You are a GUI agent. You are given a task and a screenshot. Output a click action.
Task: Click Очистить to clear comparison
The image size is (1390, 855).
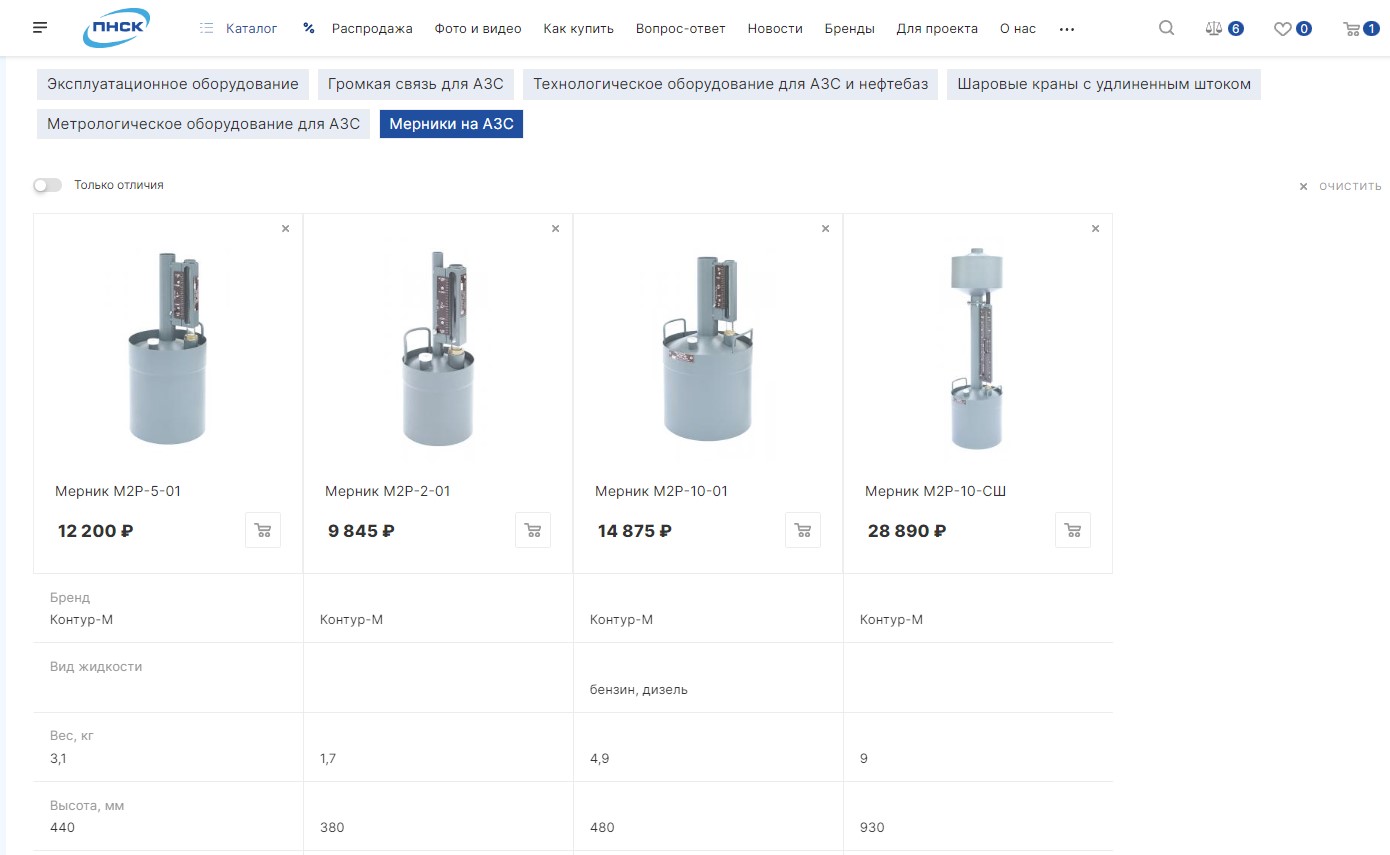click(x=1340, y=186)
